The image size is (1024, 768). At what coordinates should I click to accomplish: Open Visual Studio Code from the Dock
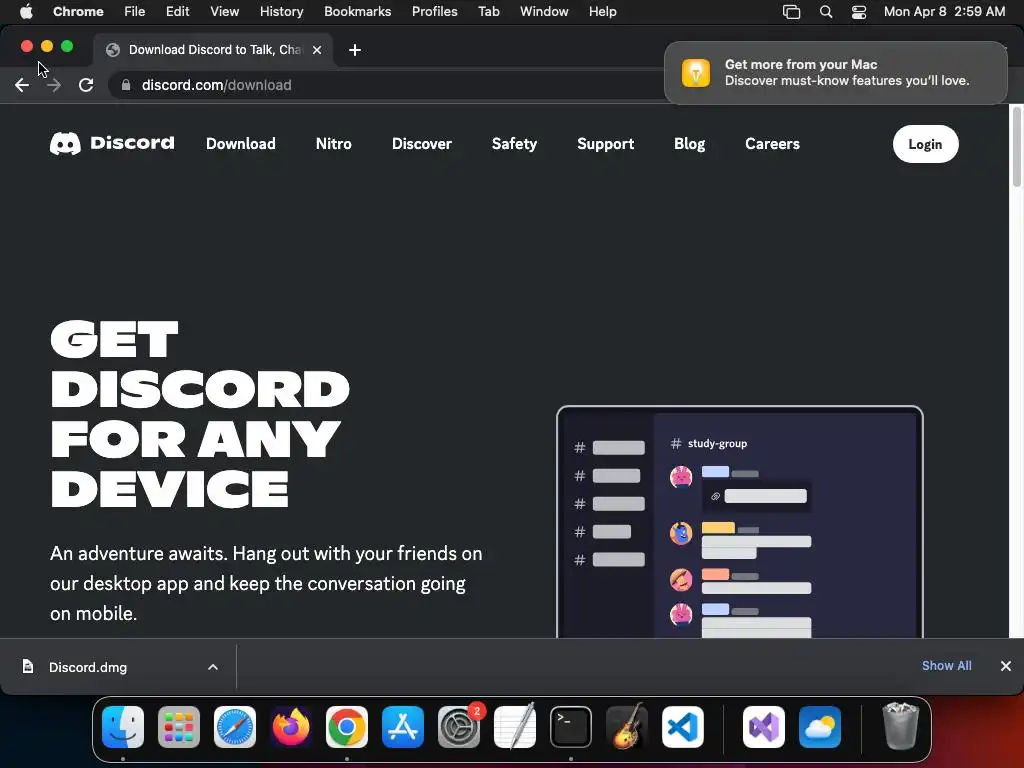tap(682, 726)
